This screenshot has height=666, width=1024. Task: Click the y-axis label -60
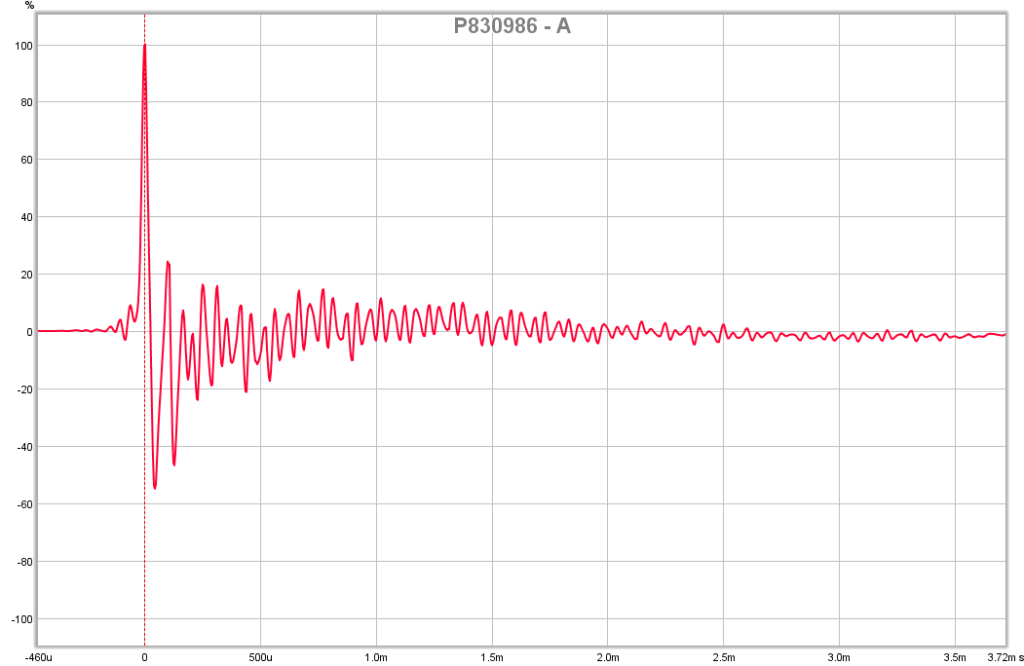coord(25,505)
